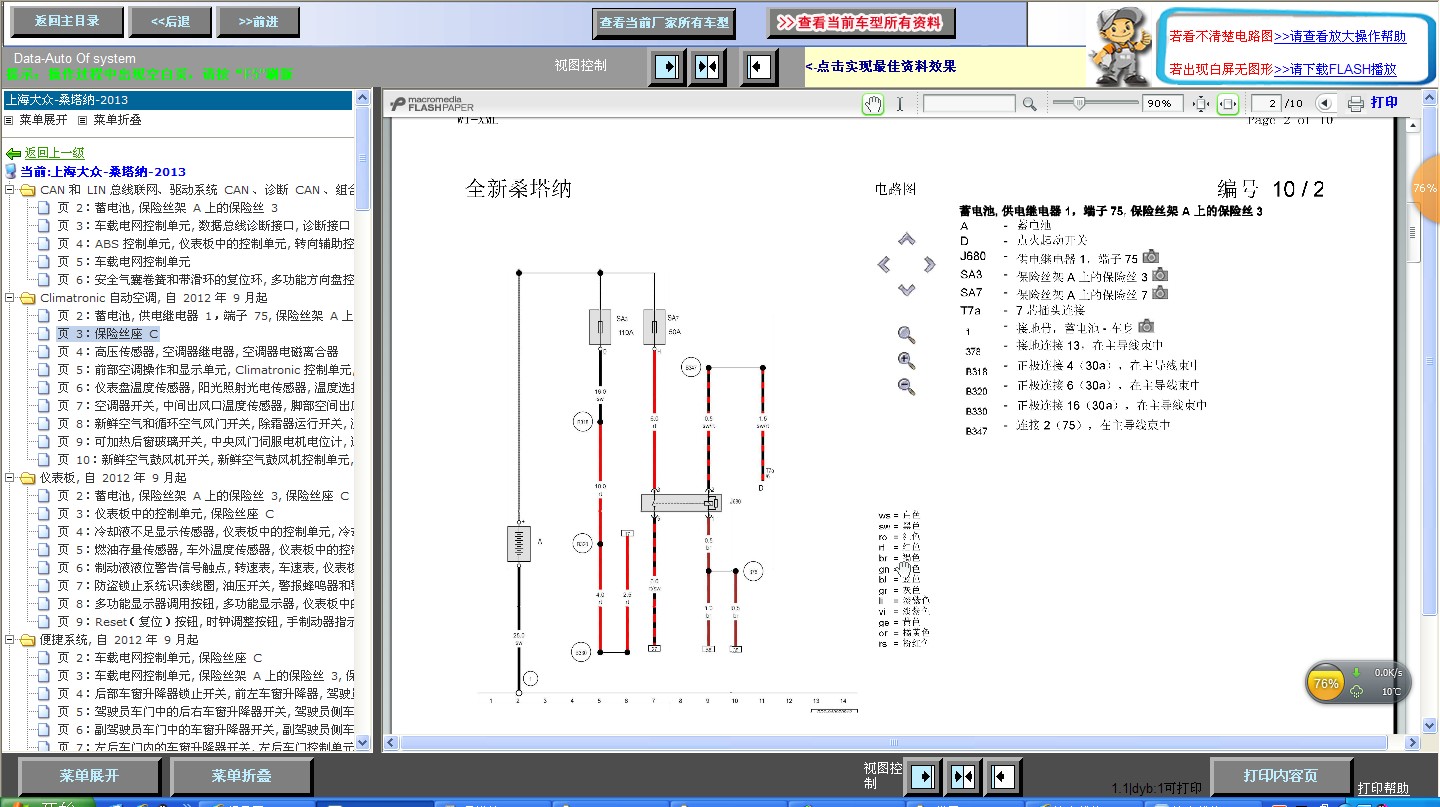Image resolution: width=1440 pixels, height=807 pixels.
Task: Click the 打印内容页 button
Action: [x=1281, y=776]
